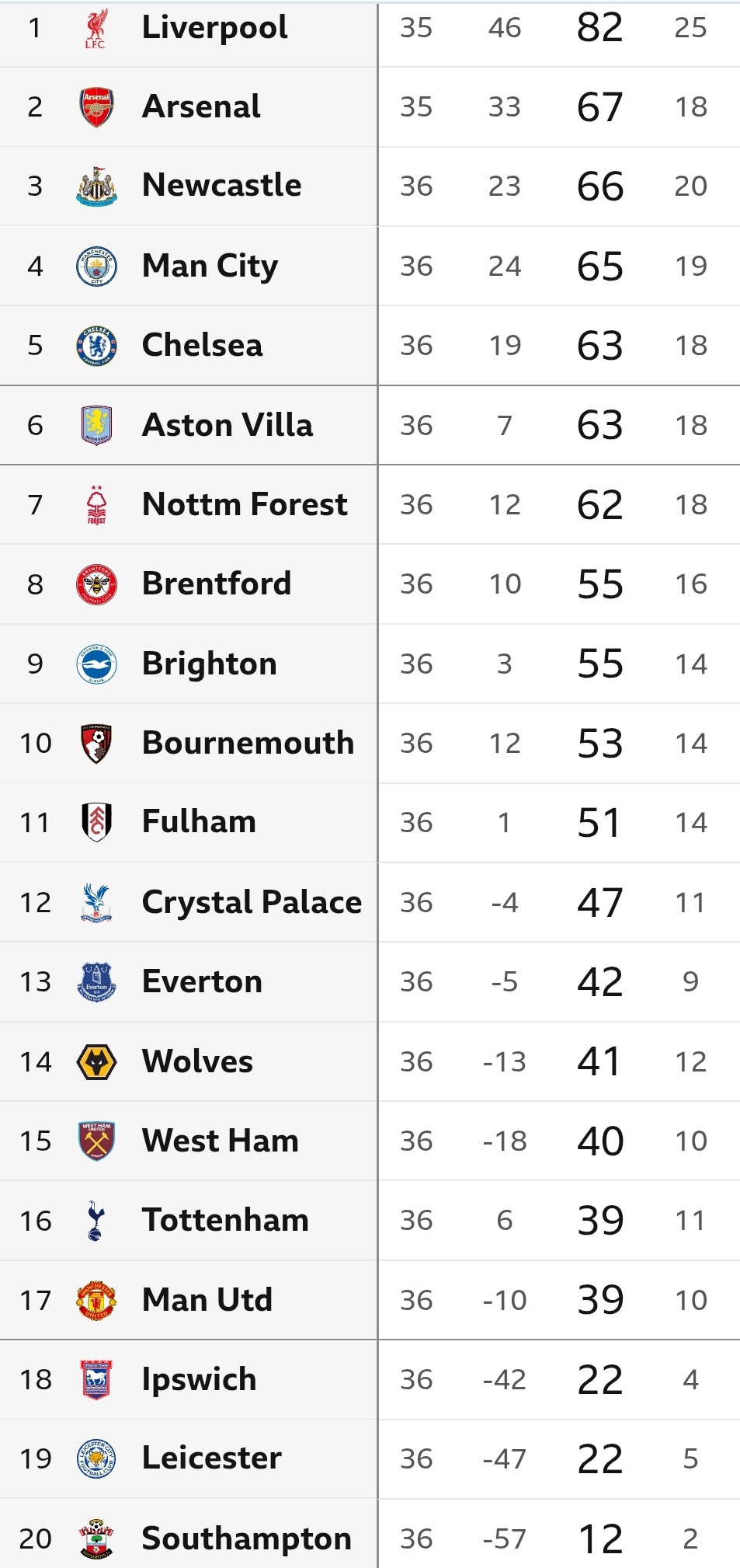
Task: Click Fulham's 51 points value
Action: click(x=599, y=823)
